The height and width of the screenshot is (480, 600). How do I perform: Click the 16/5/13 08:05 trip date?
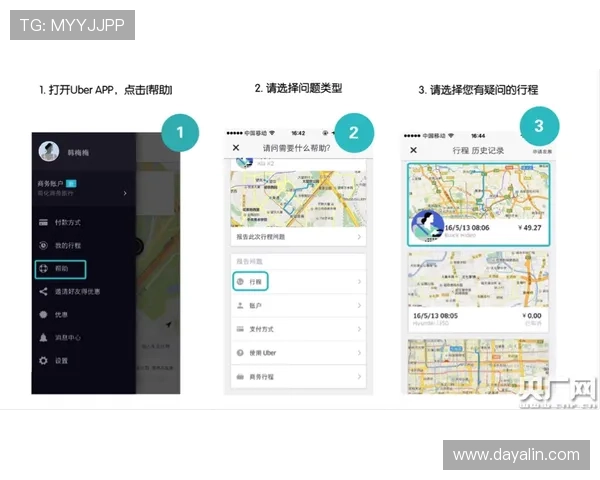pyautogui.click(x=435, y=316)
